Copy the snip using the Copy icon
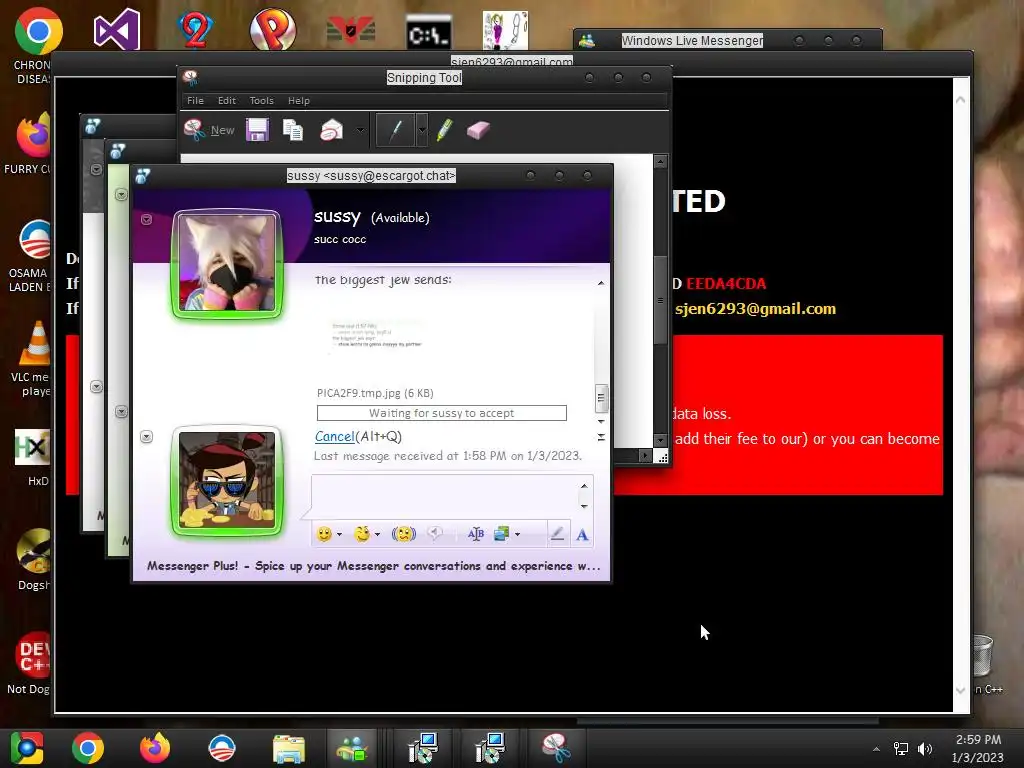This screenshot has height=768, width=1024. click(x=293, y=130)
